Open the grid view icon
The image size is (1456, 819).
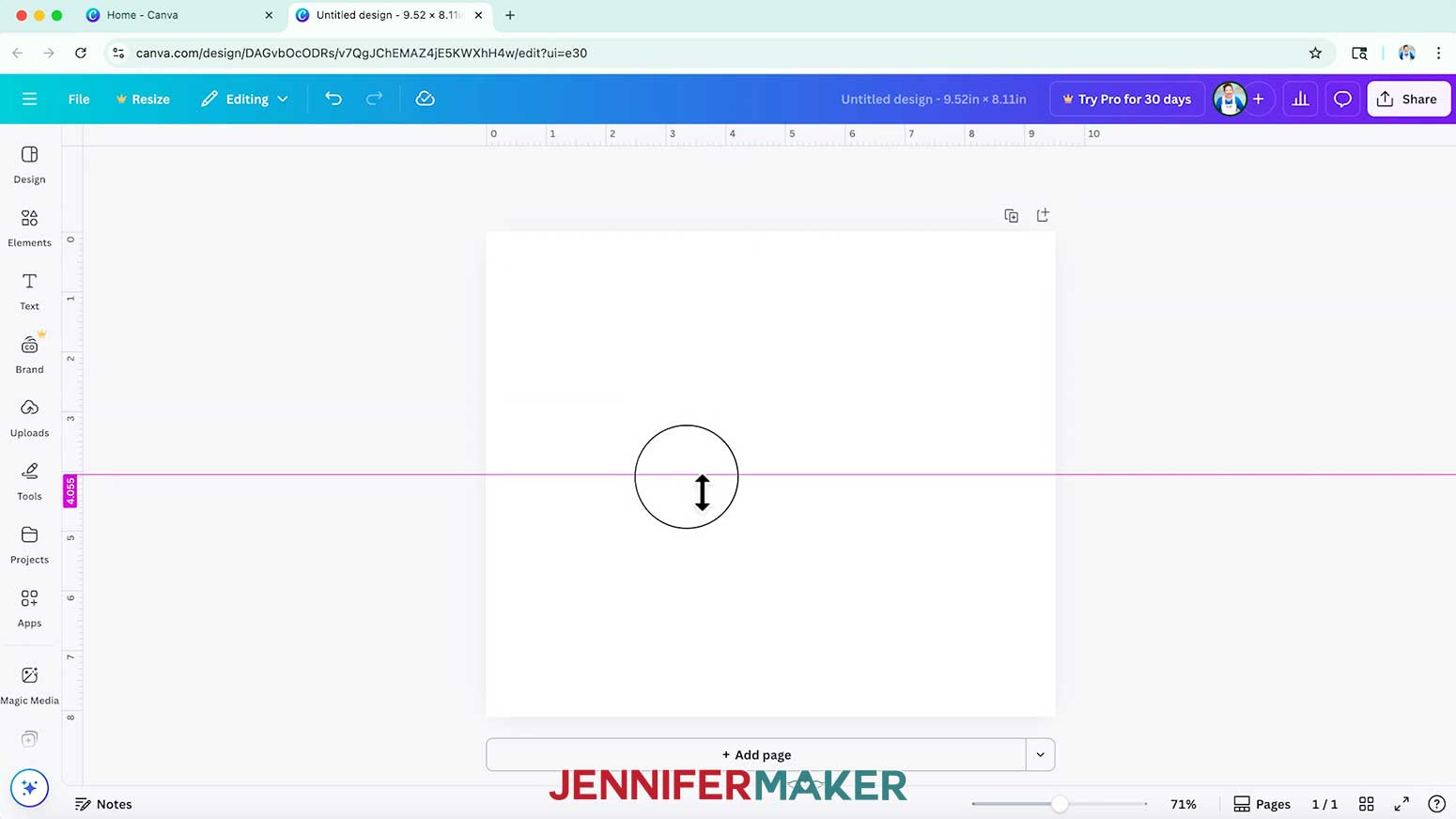1367,804
